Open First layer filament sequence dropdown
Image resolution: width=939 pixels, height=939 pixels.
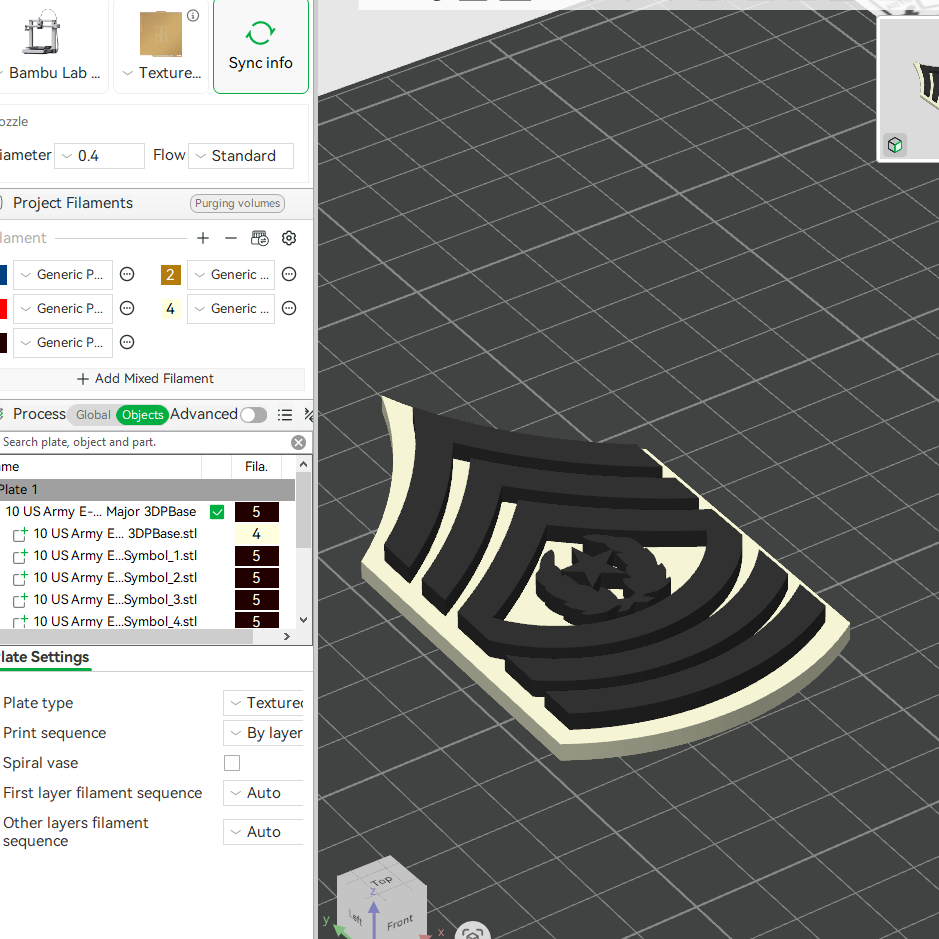pos(263,793)
